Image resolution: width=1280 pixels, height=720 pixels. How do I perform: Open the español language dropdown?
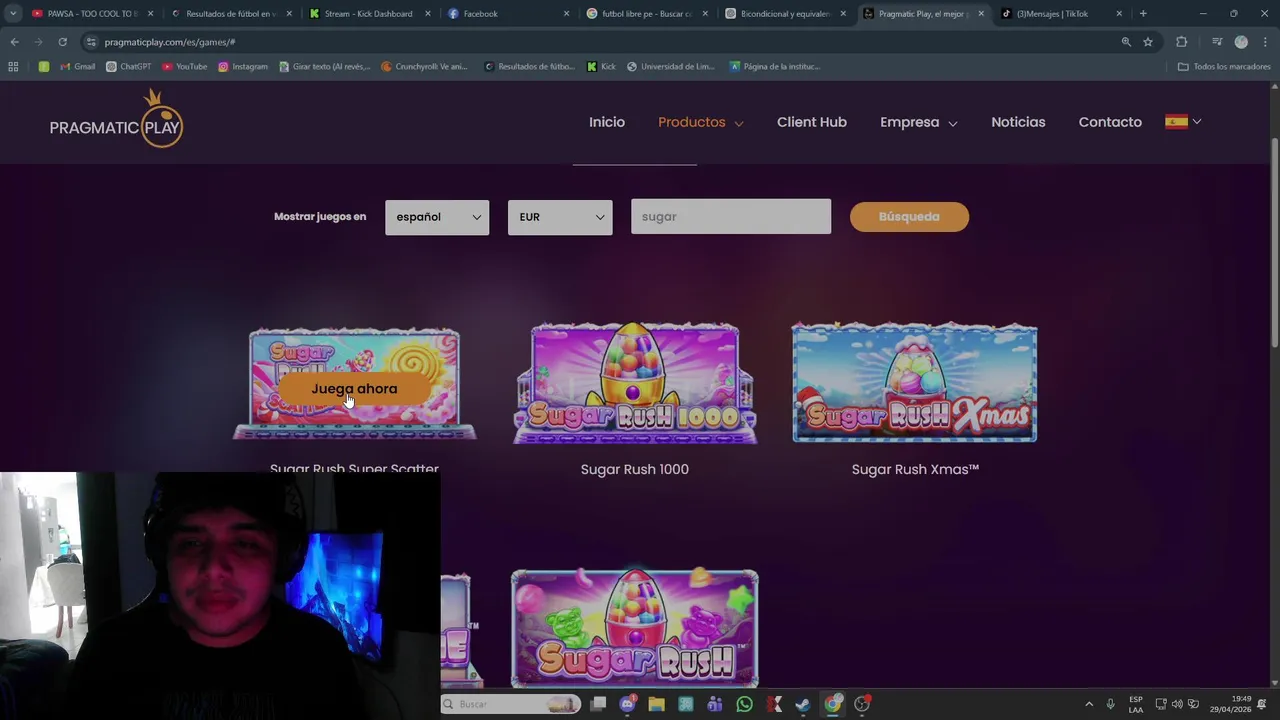point(437,217)
